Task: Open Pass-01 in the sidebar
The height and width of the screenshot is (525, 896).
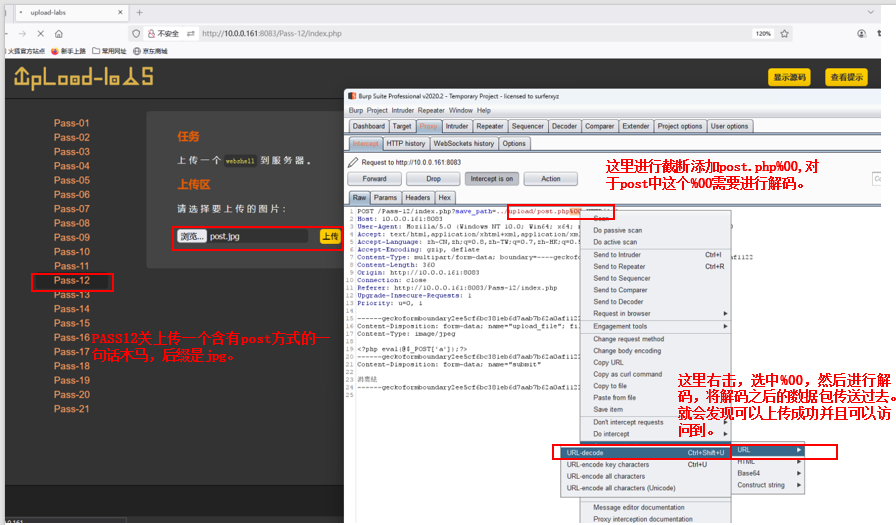Action: (71, 123)
